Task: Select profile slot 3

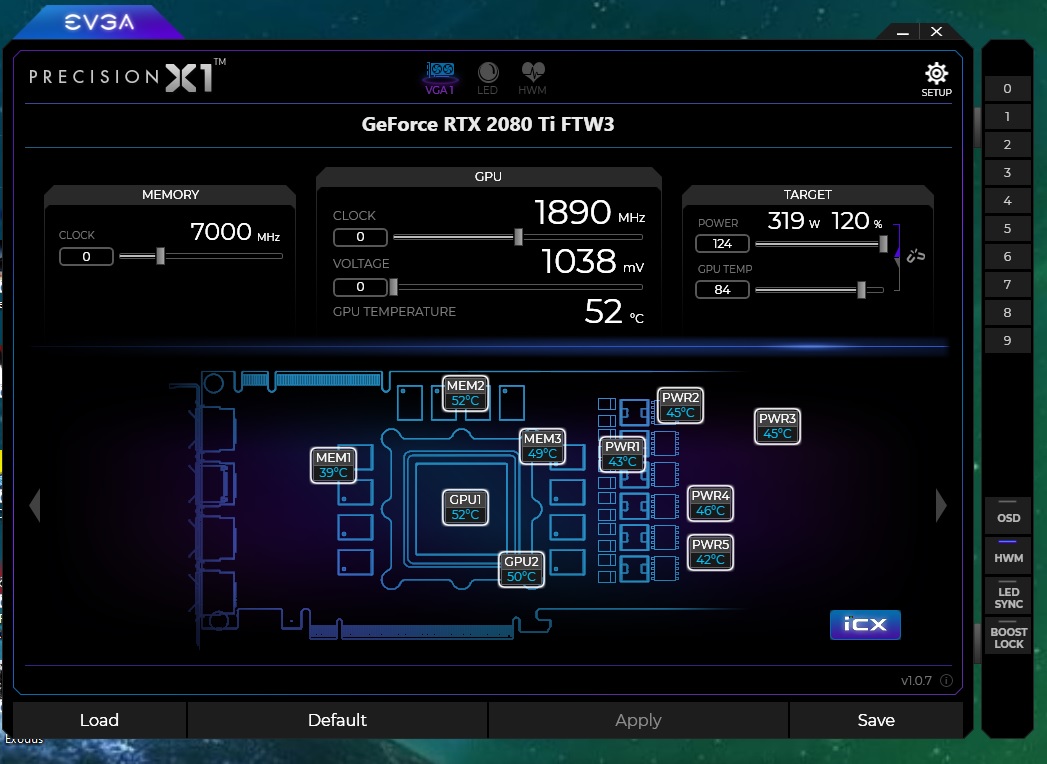Action: tap(1007, 173)
